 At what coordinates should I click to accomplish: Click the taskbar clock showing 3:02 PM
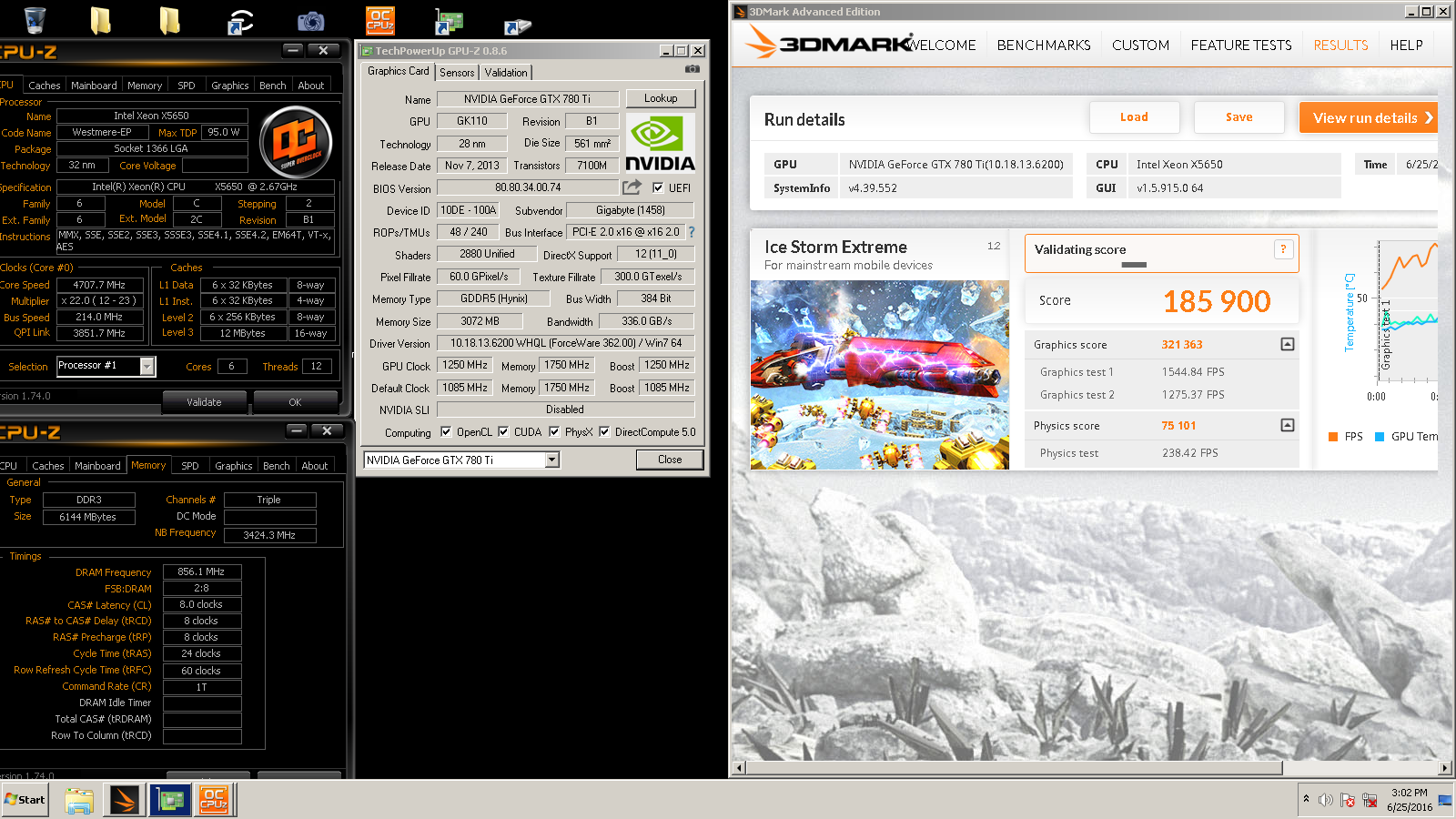point(1410,800)
